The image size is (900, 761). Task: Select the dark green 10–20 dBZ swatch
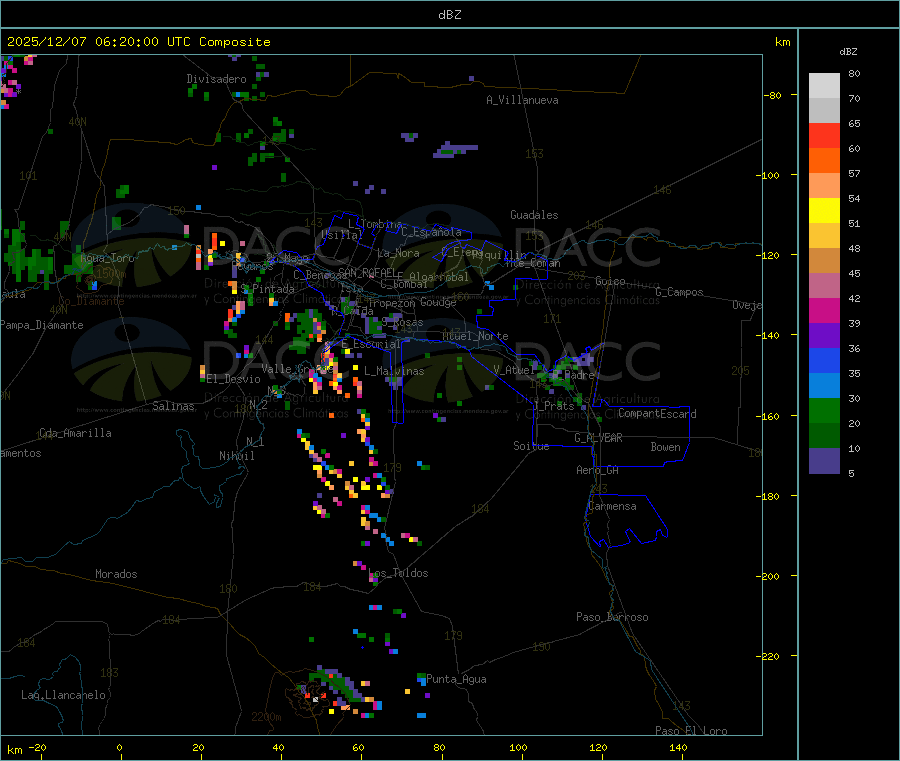[824, 435]
